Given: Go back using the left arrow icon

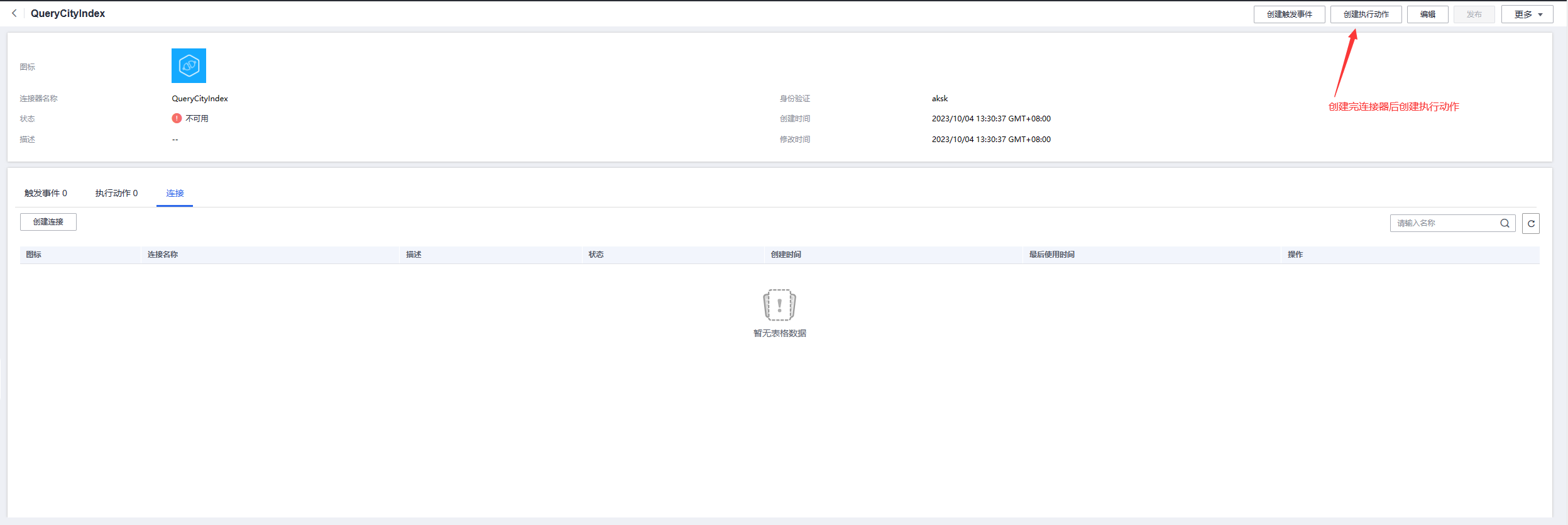Looking at the screenshot, I should [x=14, y=13].
